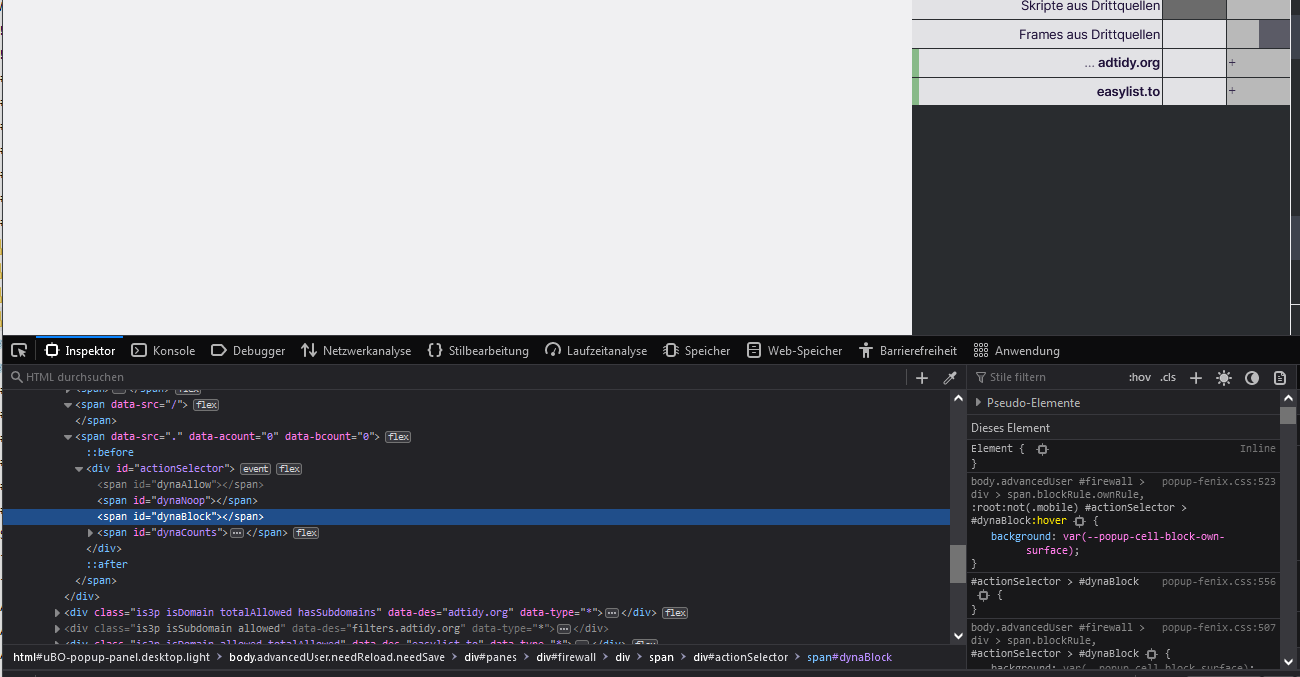Click the dark block cell for Frames aus Drittquellen
The width and height of the screenshot is (1300, 677).
[x=1274, y=35]
